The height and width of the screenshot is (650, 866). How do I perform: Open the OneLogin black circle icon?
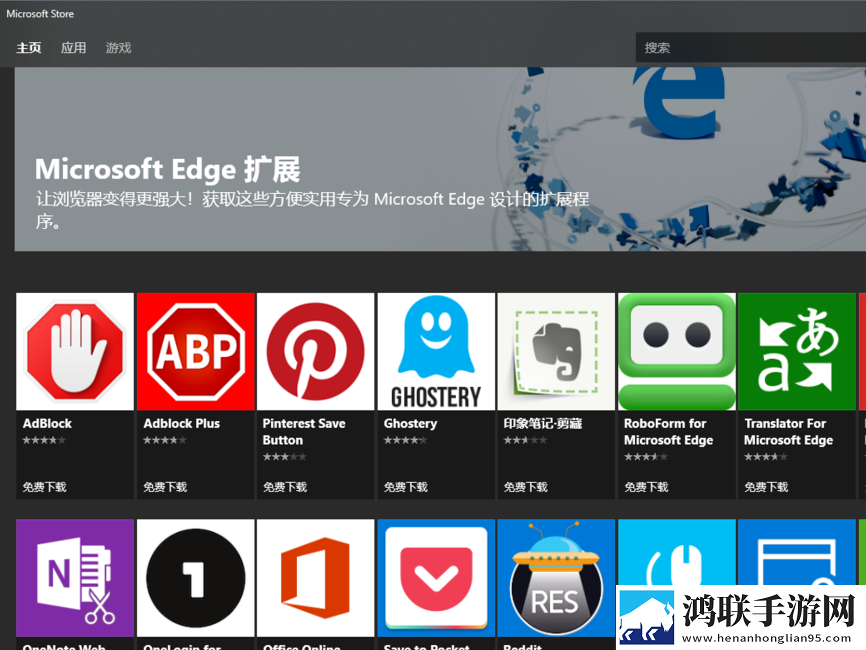coord(196,578)
